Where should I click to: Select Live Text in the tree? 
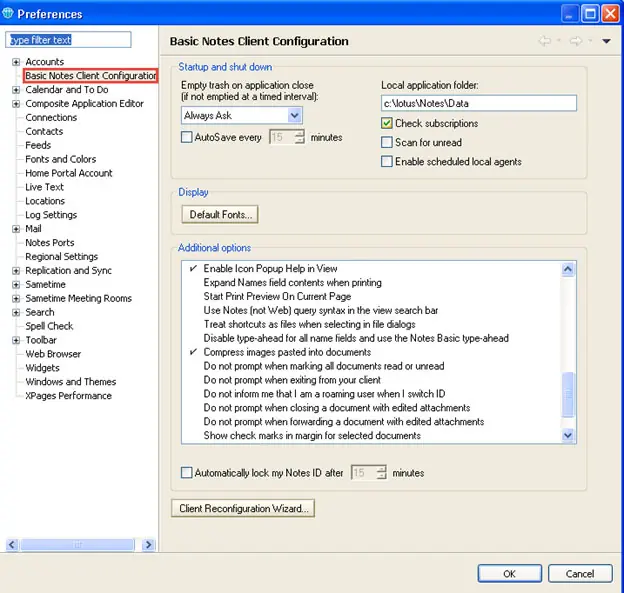point(45,187)
